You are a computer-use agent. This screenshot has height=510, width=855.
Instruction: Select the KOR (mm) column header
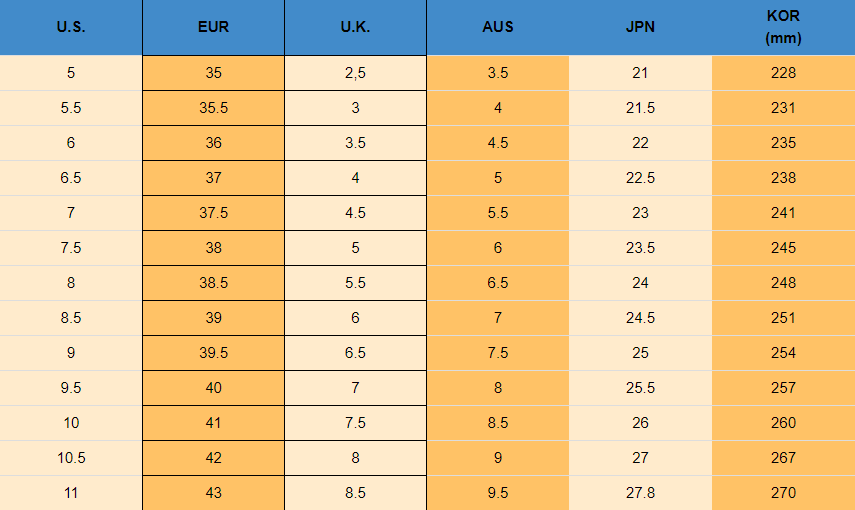783,27
